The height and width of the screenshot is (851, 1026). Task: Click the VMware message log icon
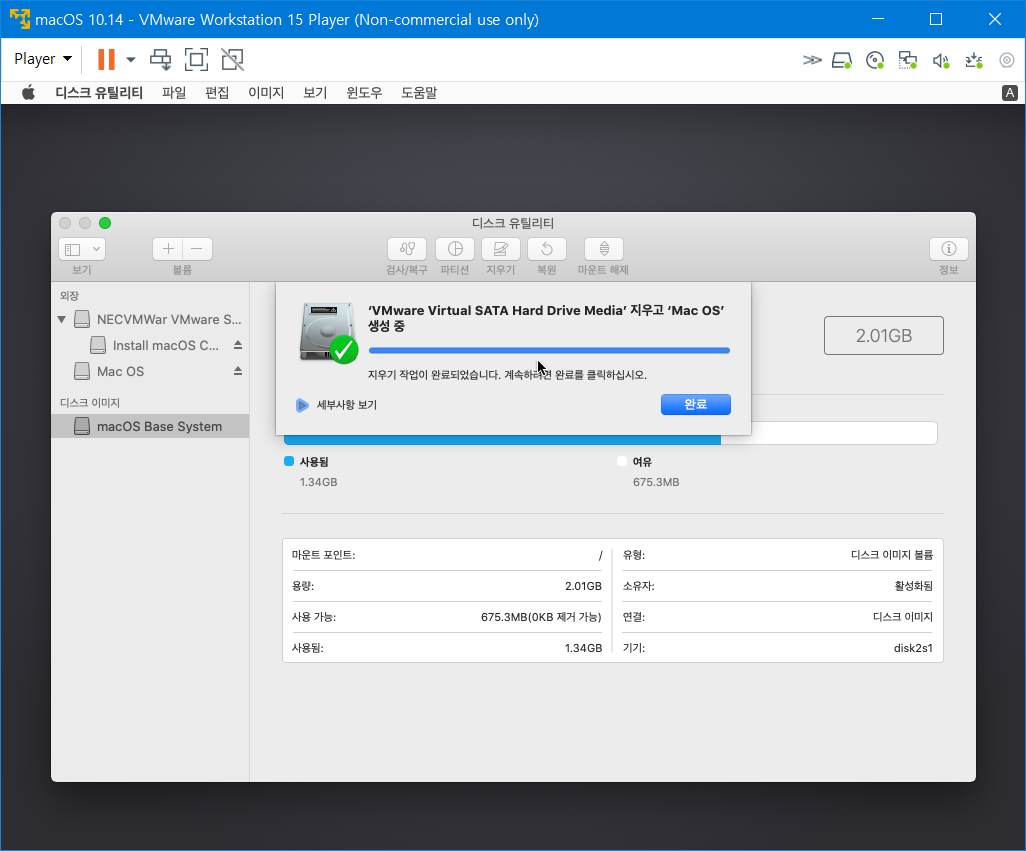tap(1006, 60)
